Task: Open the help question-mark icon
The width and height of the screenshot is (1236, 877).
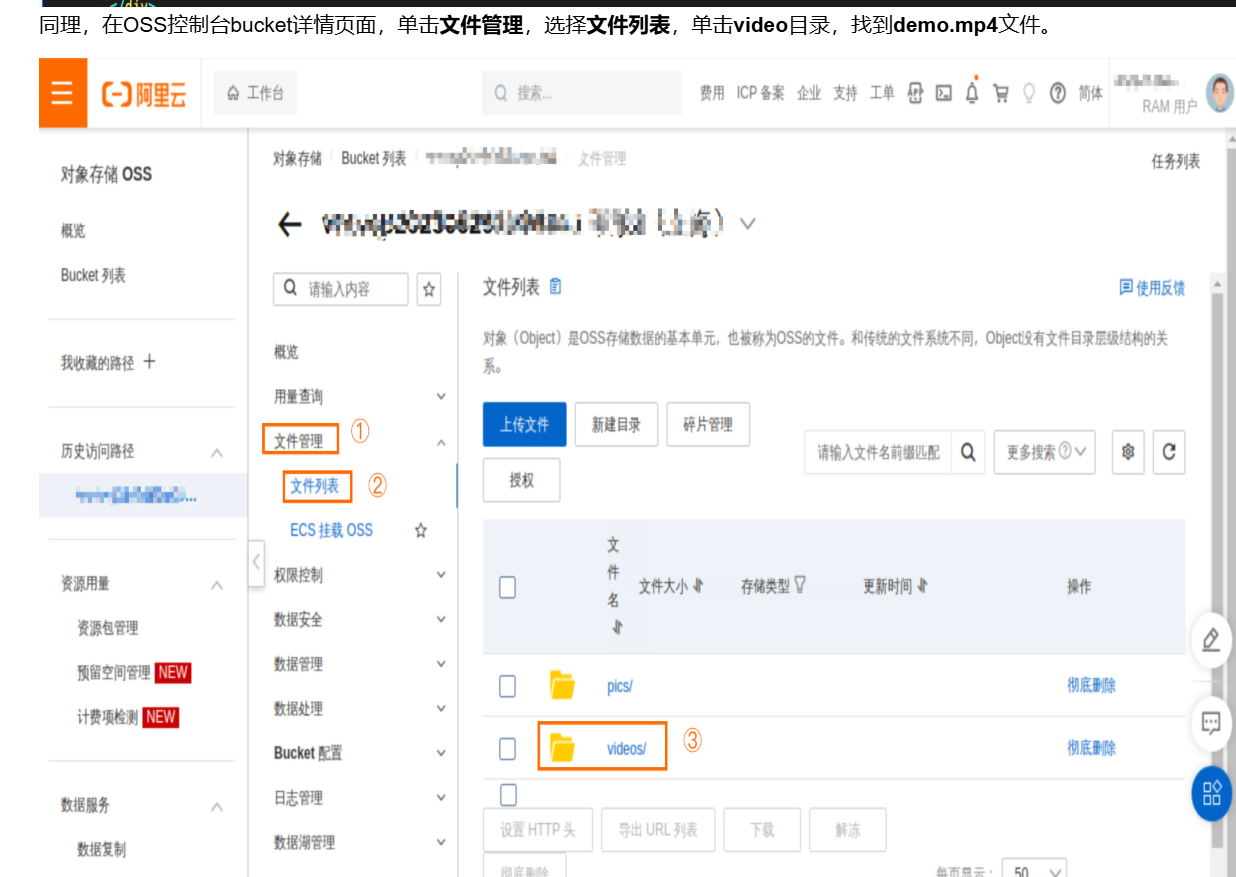Action: (1058, 93)
